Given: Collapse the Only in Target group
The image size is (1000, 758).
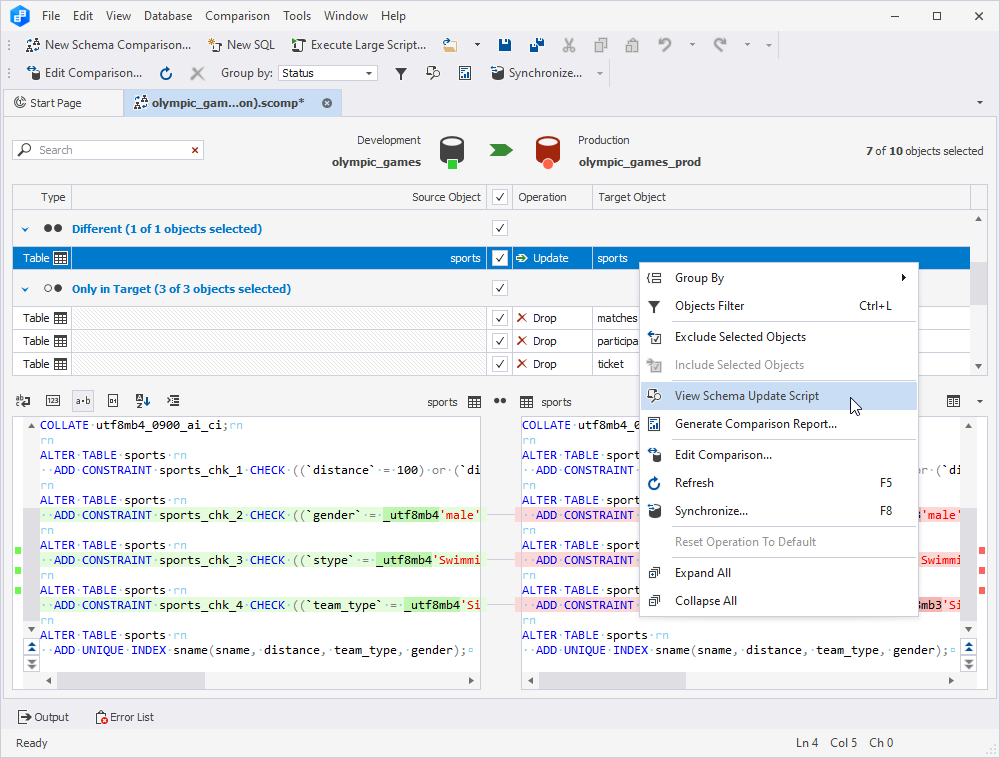Looking at the screenshot, I should pyautogui.click(x=26, y=289).
